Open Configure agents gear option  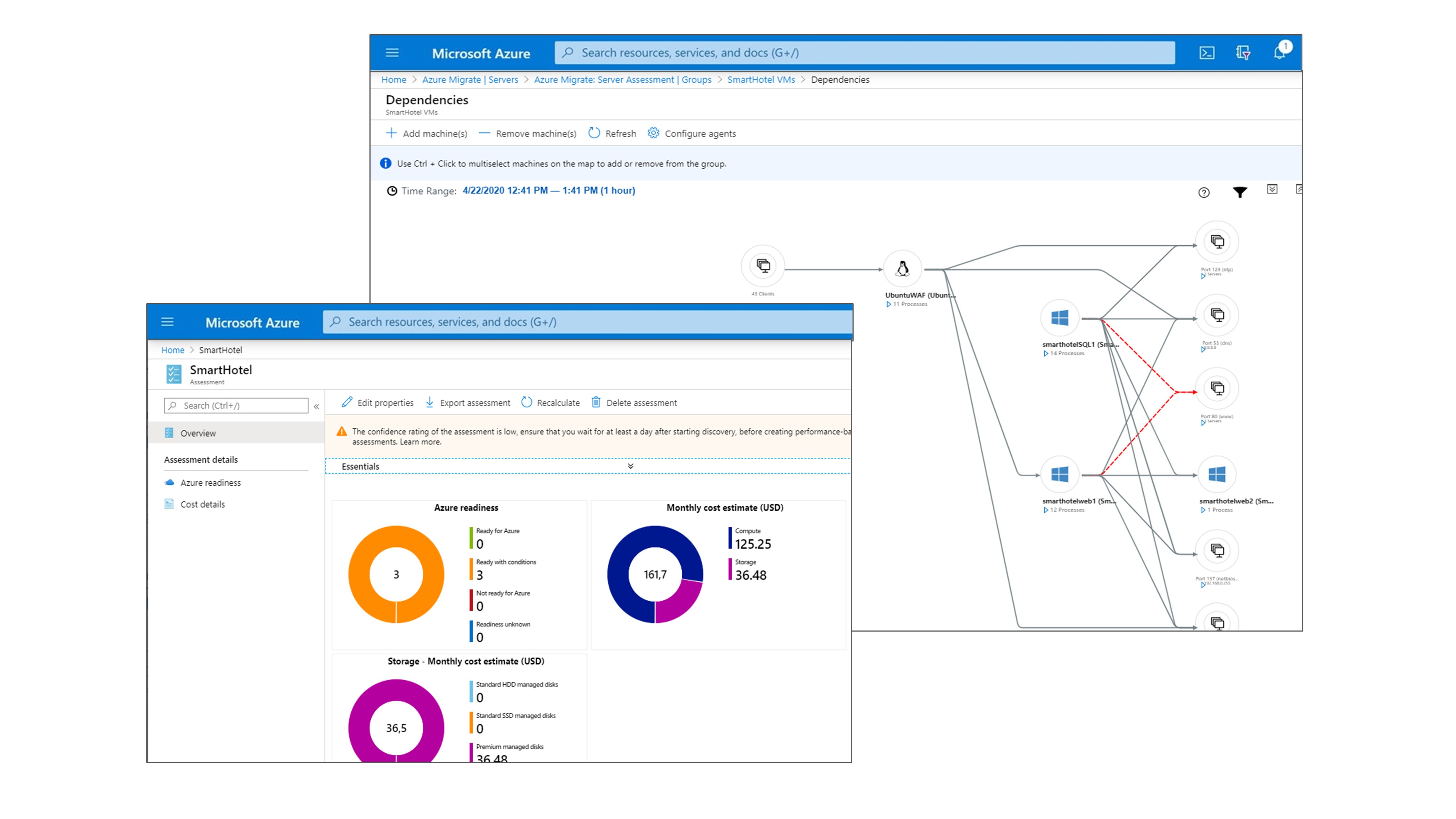click(692, 133)
